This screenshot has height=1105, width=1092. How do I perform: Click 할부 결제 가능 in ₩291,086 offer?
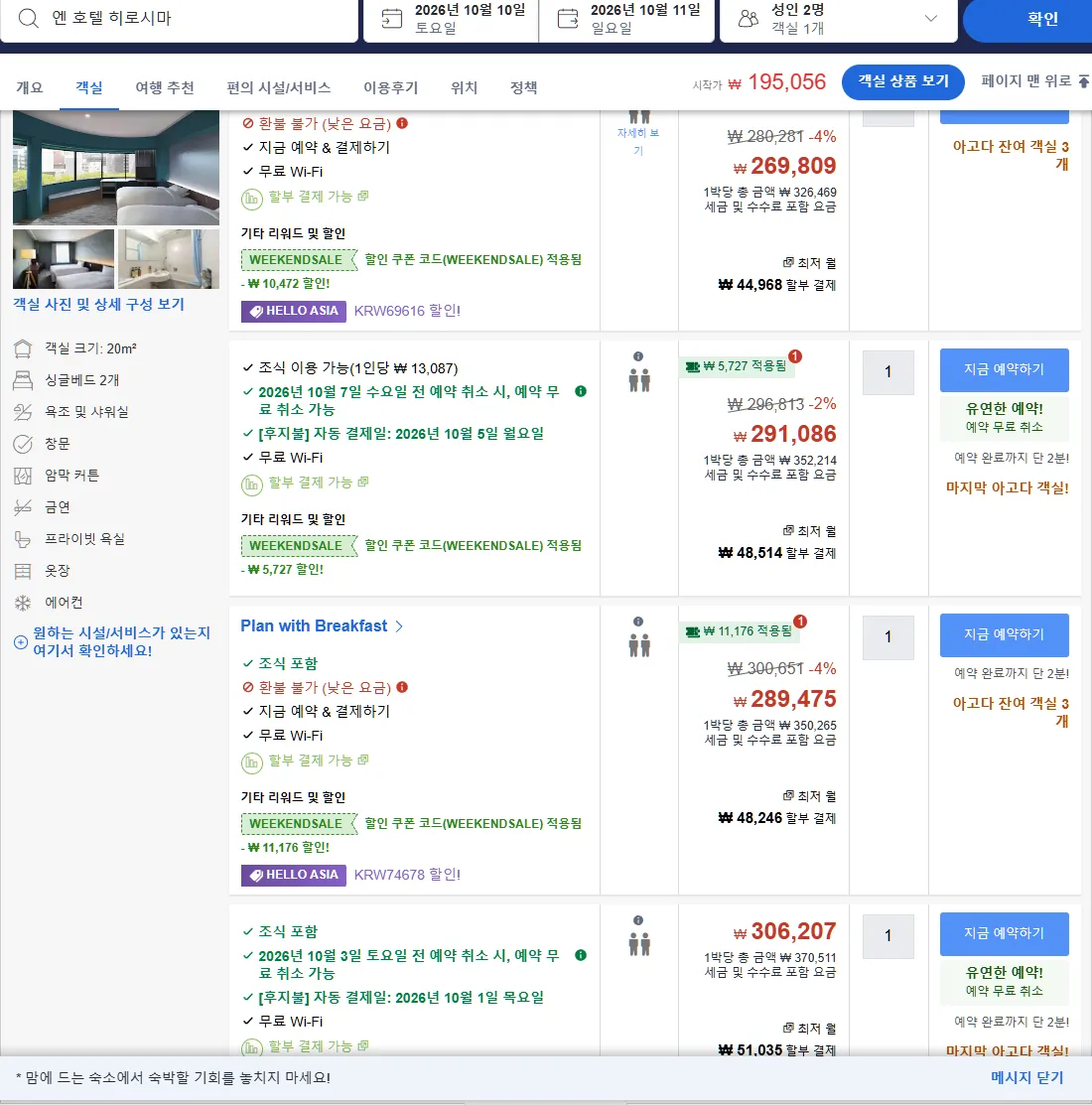[318, 483]
